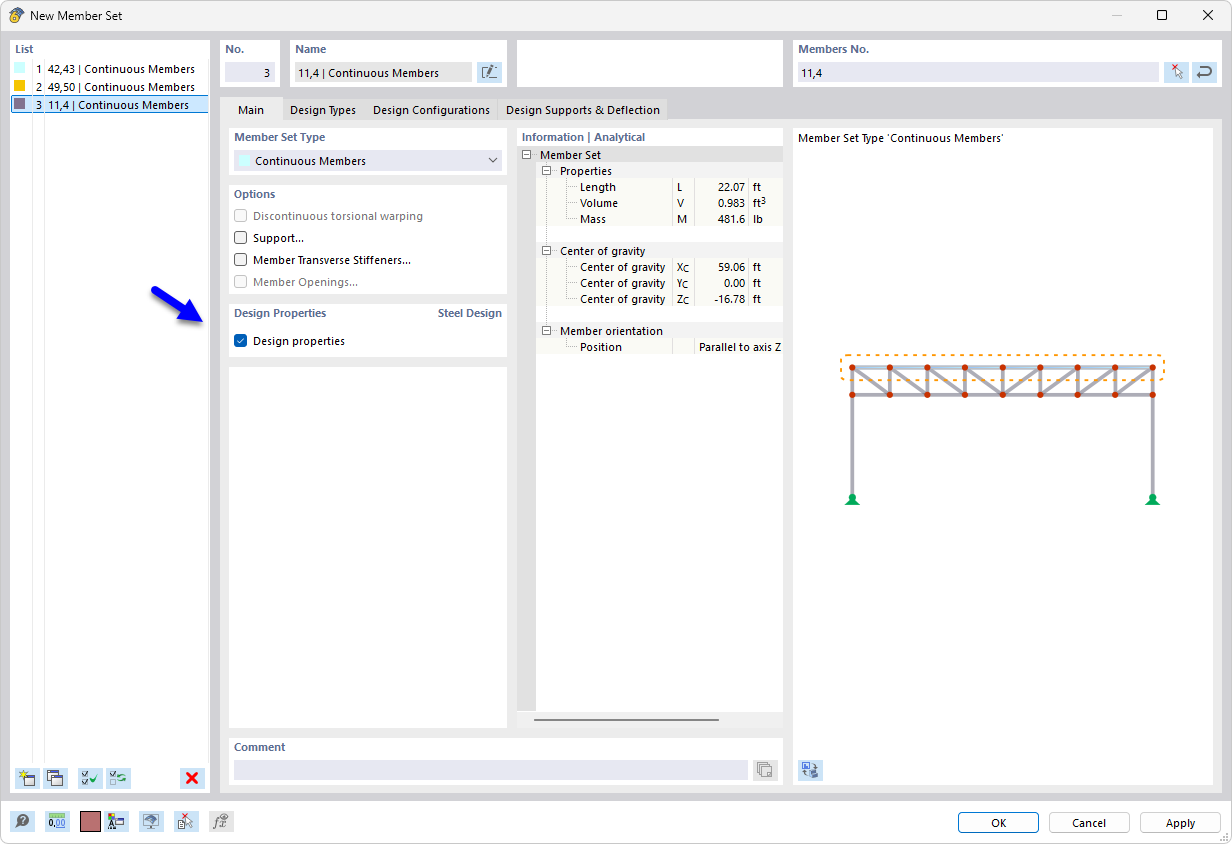Click the invert selection icon
The height and width of the screenshot is (844, 1232).
pyautogui.click(x=118, y=778)
